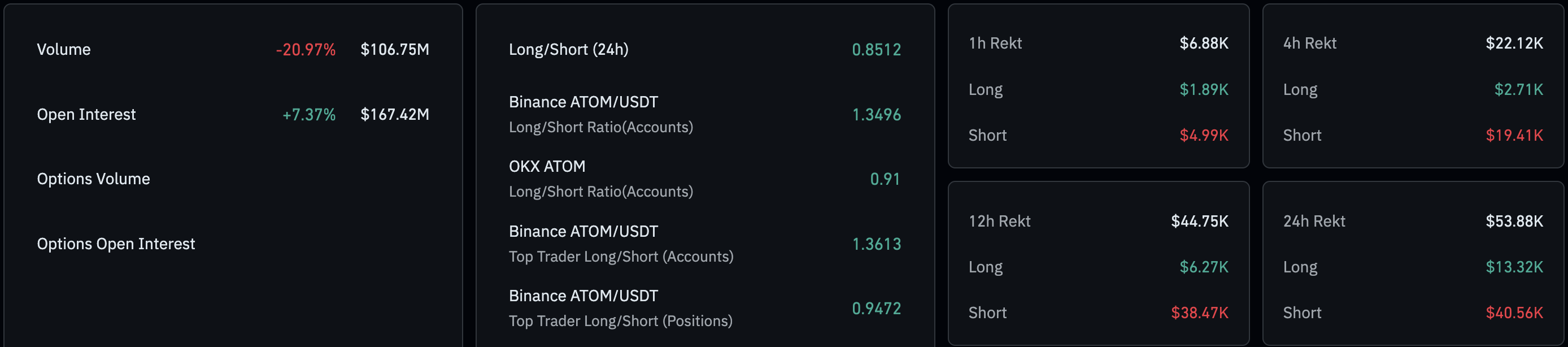
Task: Click the $106.75M volume value
Action: point(394,49)
